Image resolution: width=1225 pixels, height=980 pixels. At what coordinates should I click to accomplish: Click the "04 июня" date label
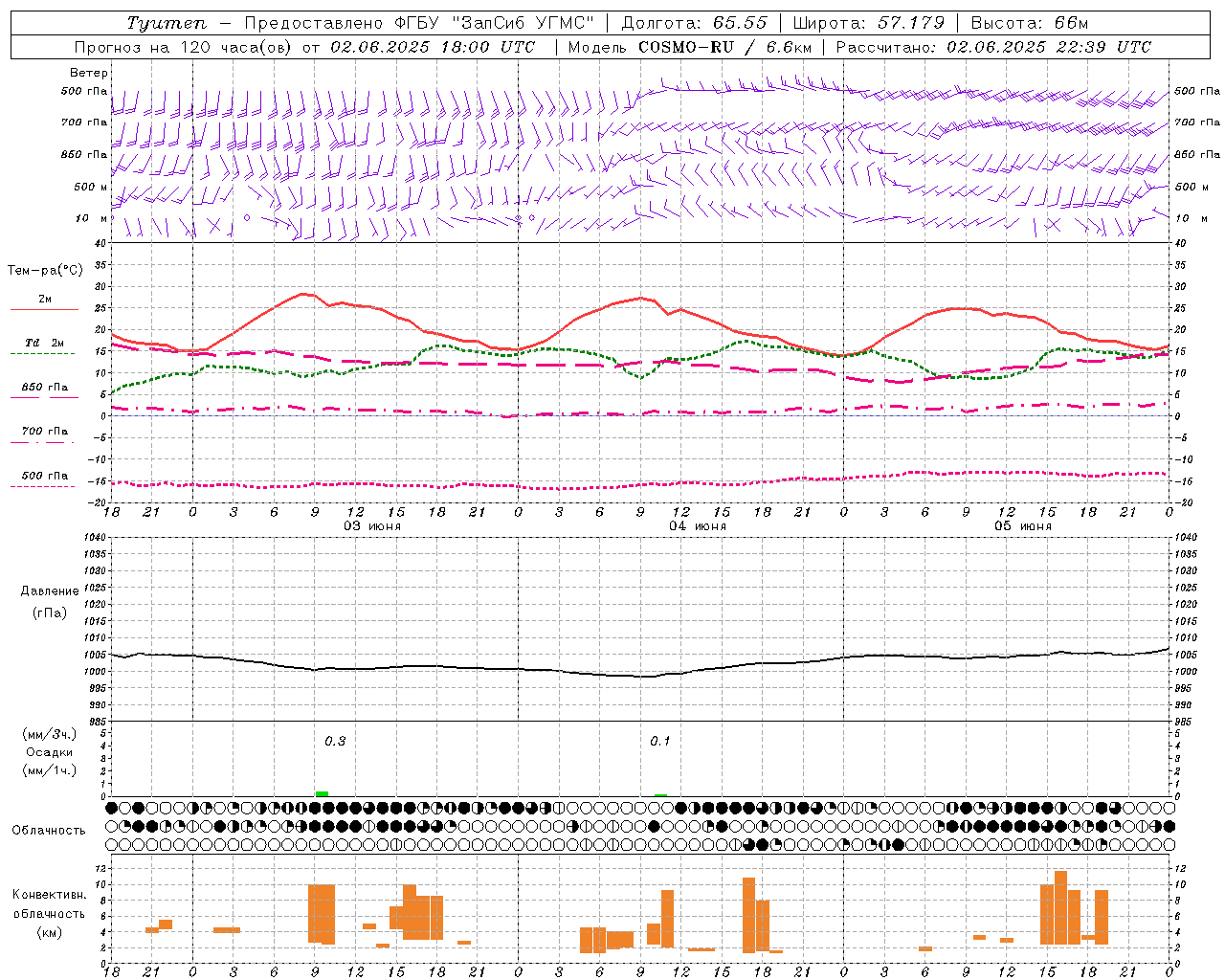[x=698, y=525]
